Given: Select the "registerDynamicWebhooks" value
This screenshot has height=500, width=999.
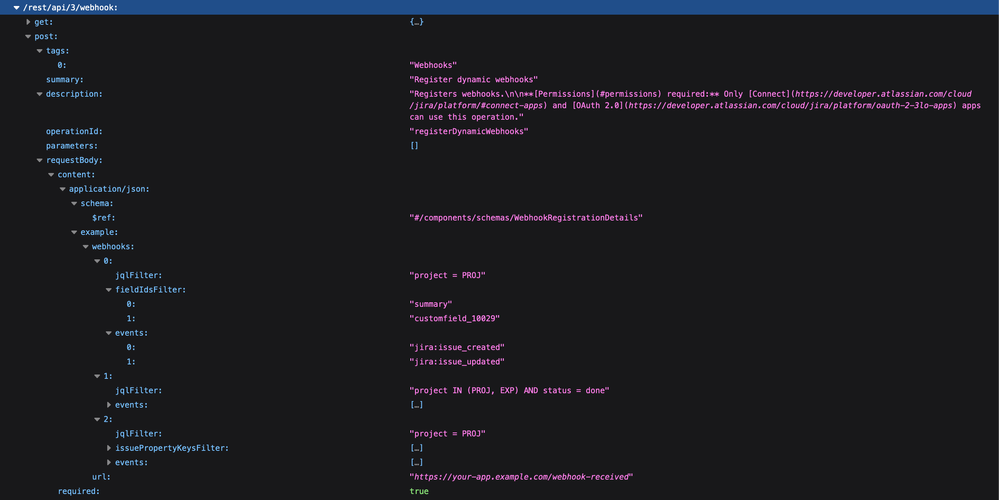Looking at the screenshot, I should tap(468, 131).
